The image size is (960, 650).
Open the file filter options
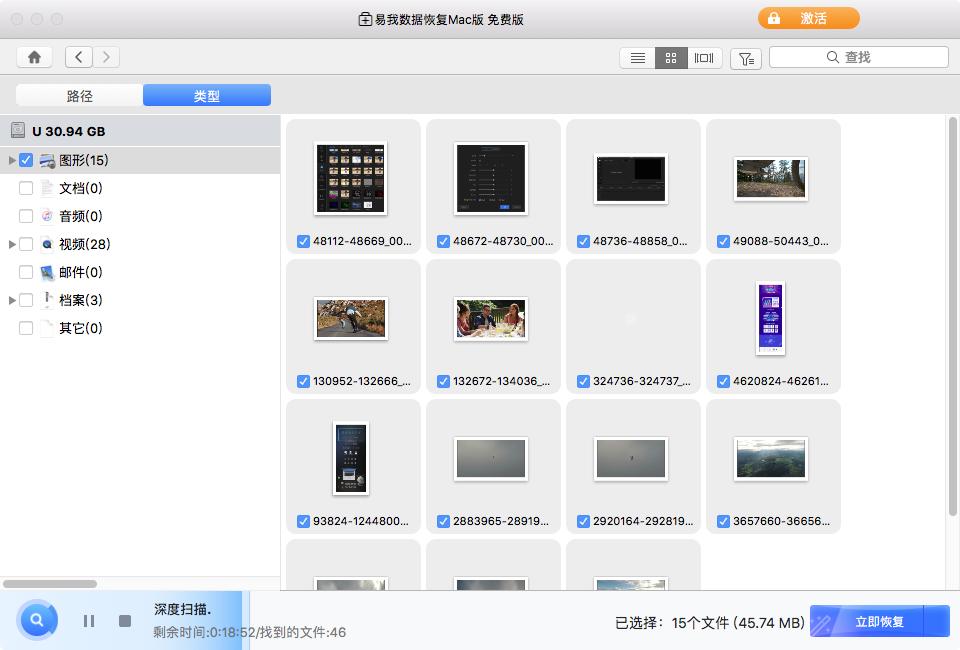pyautogui.click(x=745, y=58)
